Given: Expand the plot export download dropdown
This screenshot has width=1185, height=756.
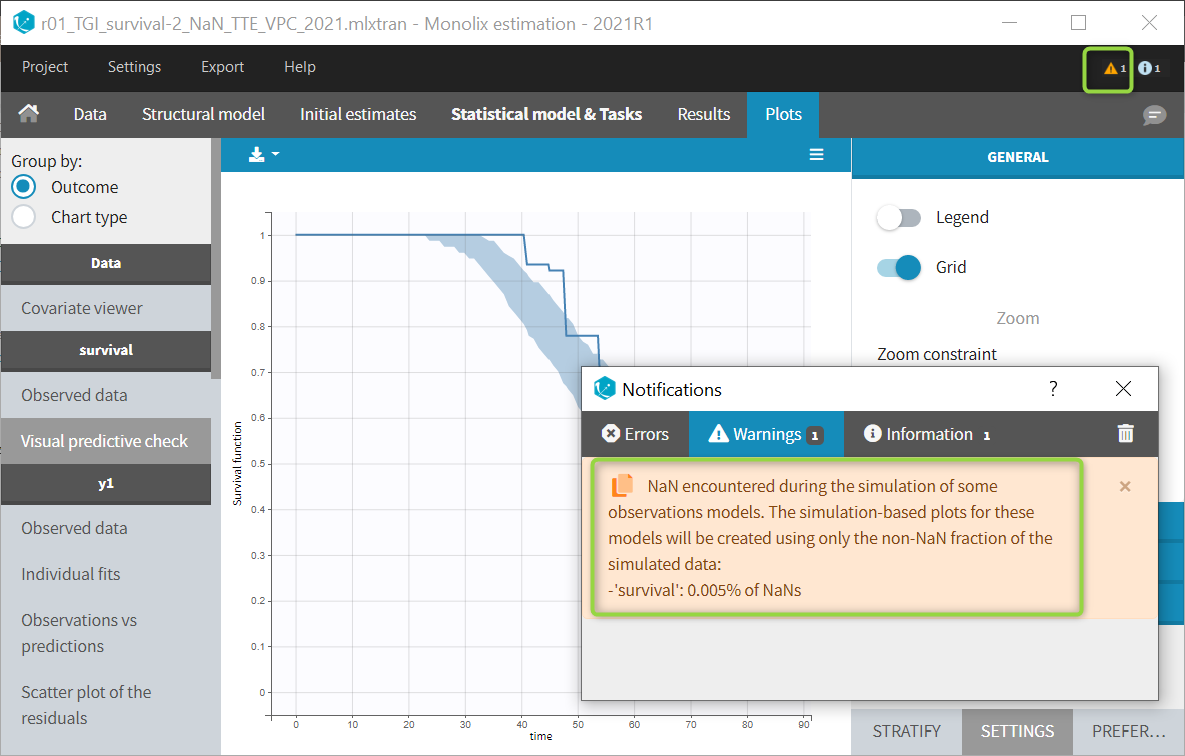Looking at the screenshot, I should click(264, 154).
